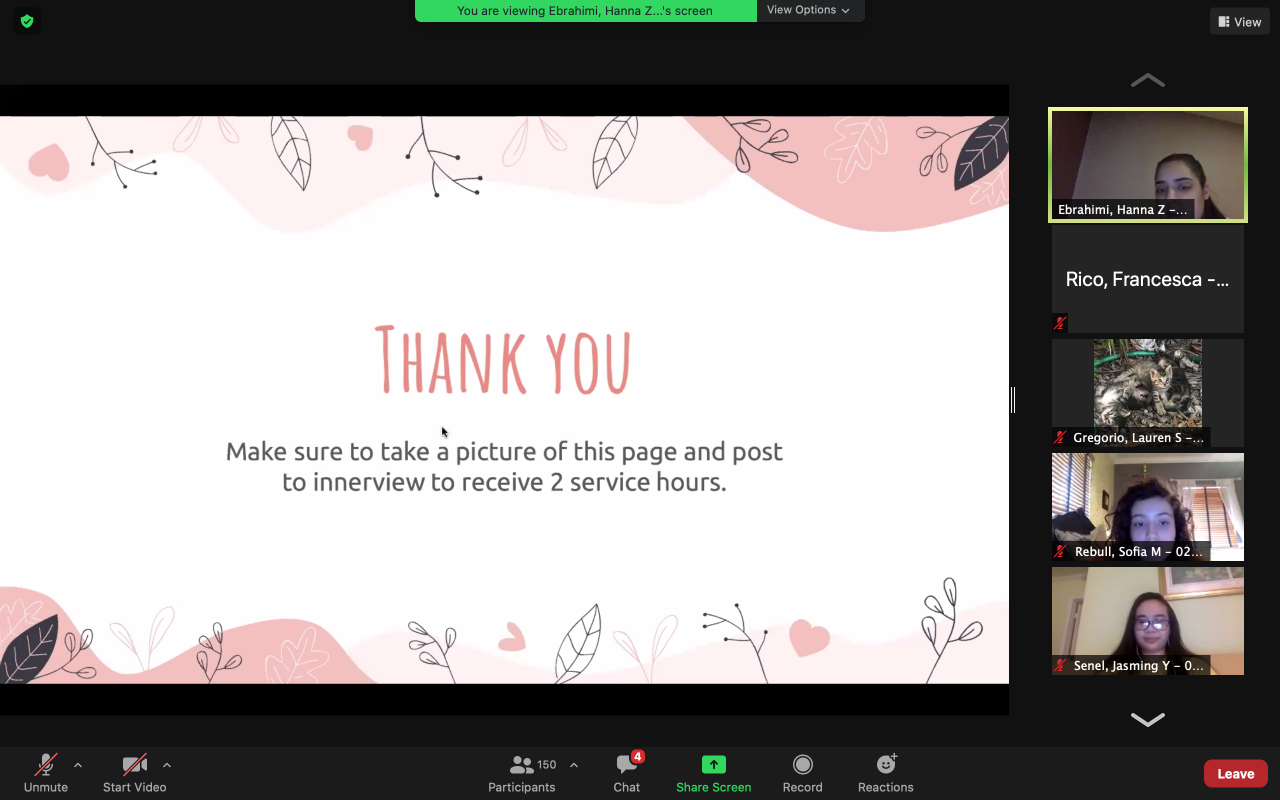Open the Participants panel
Screen dimensions: 1280x800
(522, 773)
